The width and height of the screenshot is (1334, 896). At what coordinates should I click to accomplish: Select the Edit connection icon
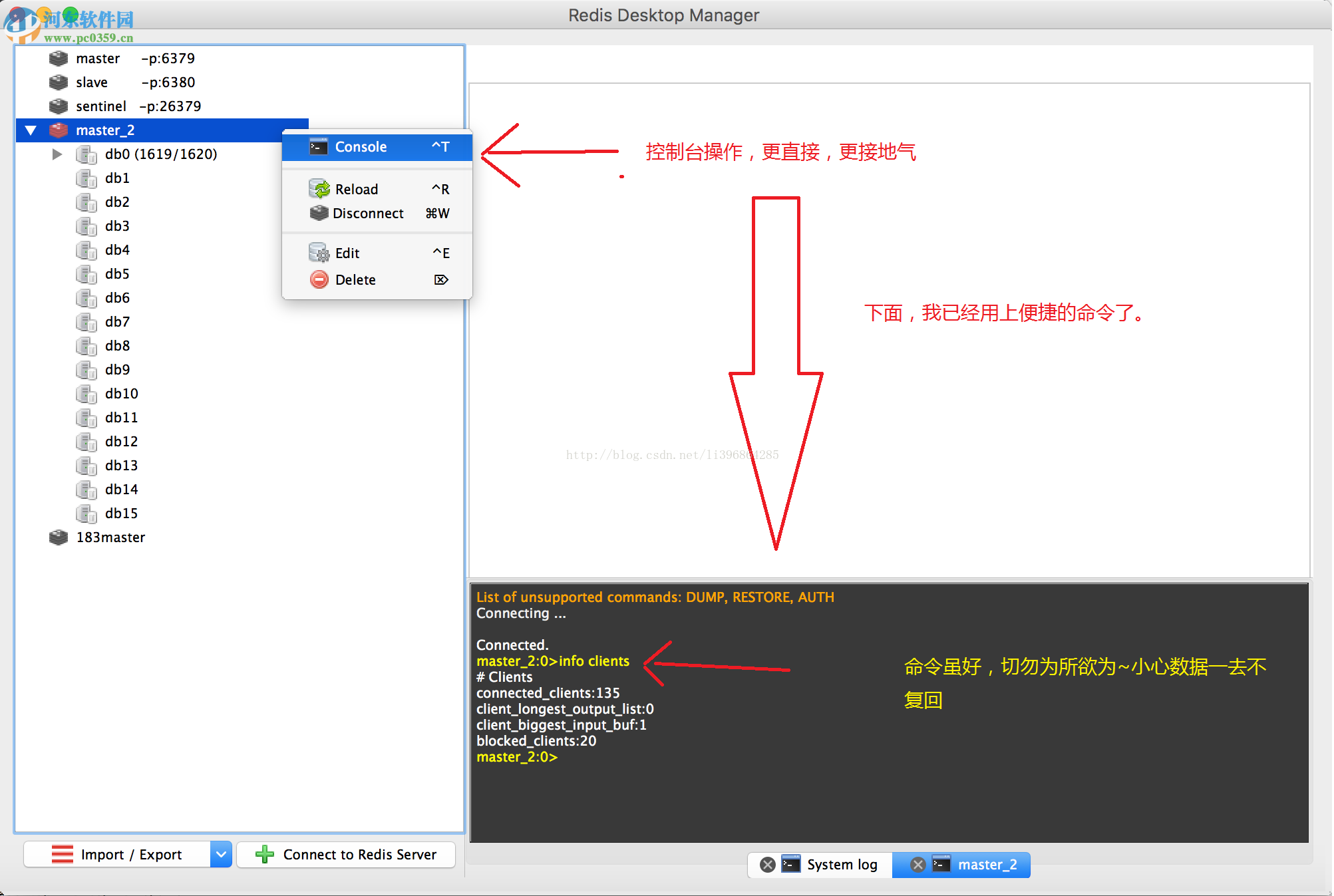tap(319, 253)
